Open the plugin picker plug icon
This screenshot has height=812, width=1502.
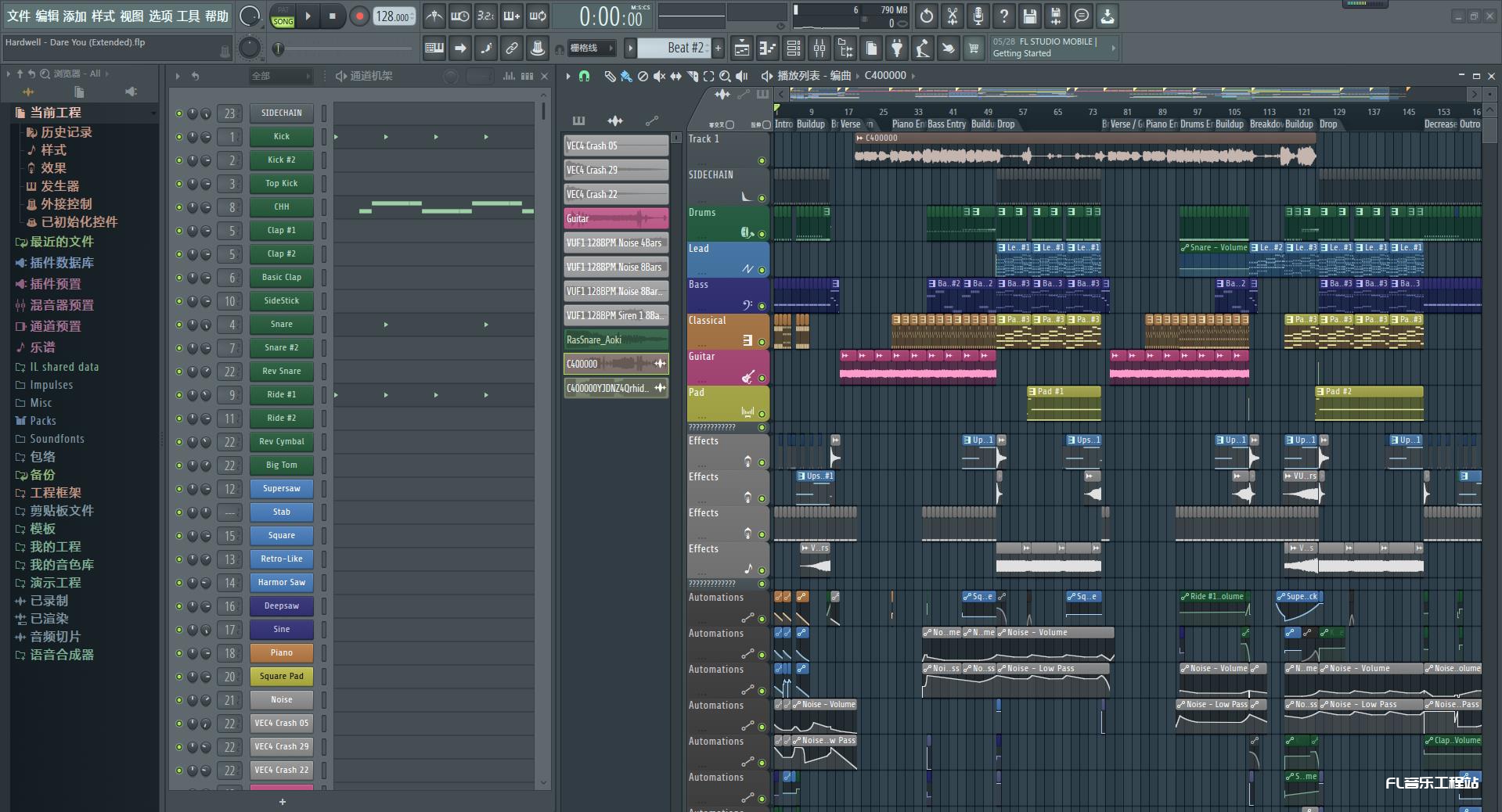[x=897, y=49]
